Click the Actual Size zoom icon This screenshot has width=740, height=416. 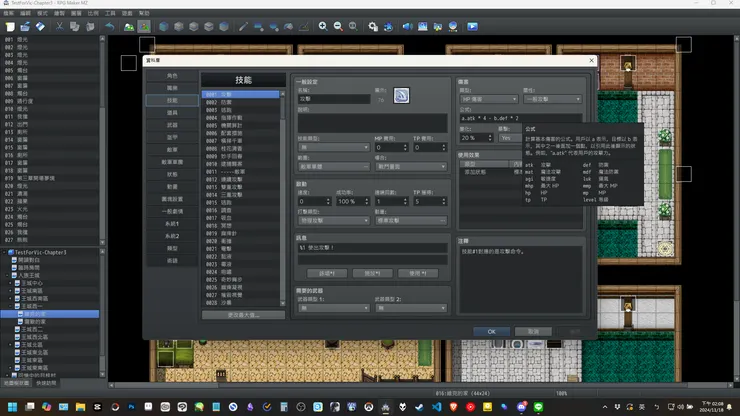click(x=353, y=26)
